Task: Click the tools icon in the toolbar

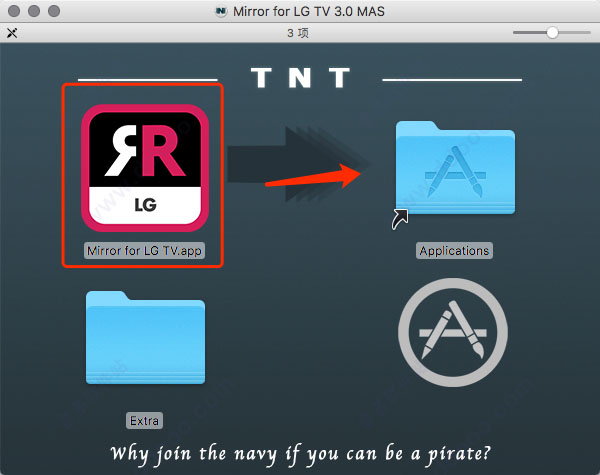Action: coord(12,33)
